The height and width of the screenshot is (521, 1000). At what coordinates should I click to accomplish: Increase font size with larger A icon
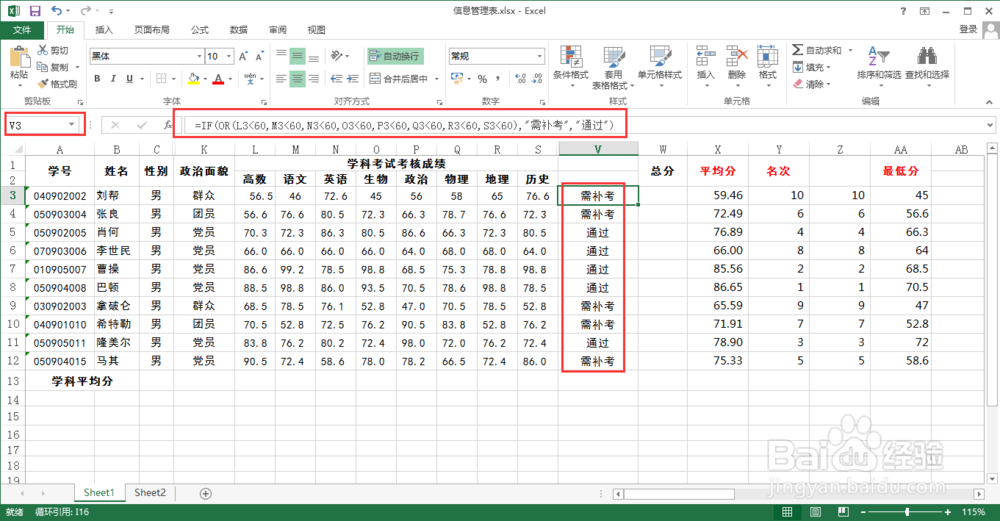tap(244, 56)
